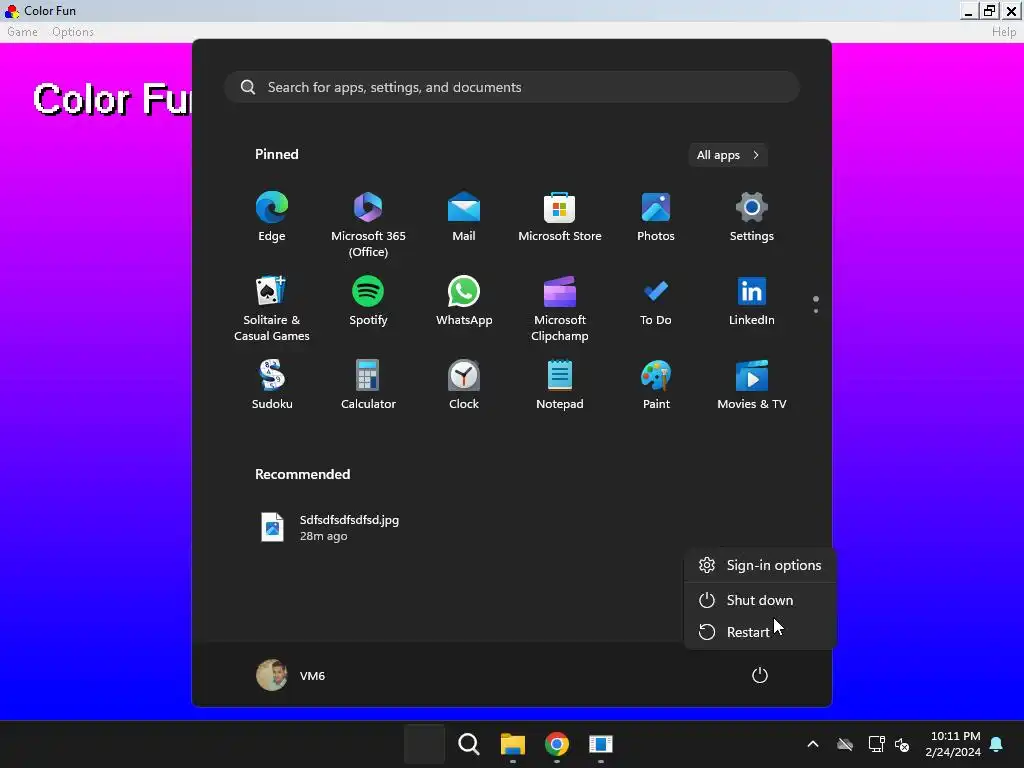Open Movies & TV

(752, 385)
